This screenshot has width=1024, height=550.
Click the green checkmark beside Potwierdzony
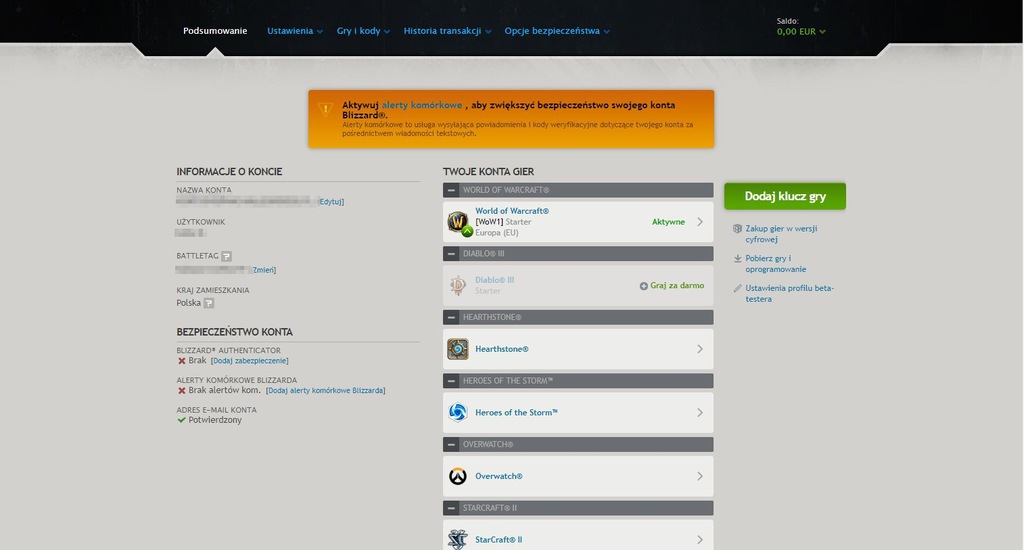pyautogui.click(x=182, y=420)
